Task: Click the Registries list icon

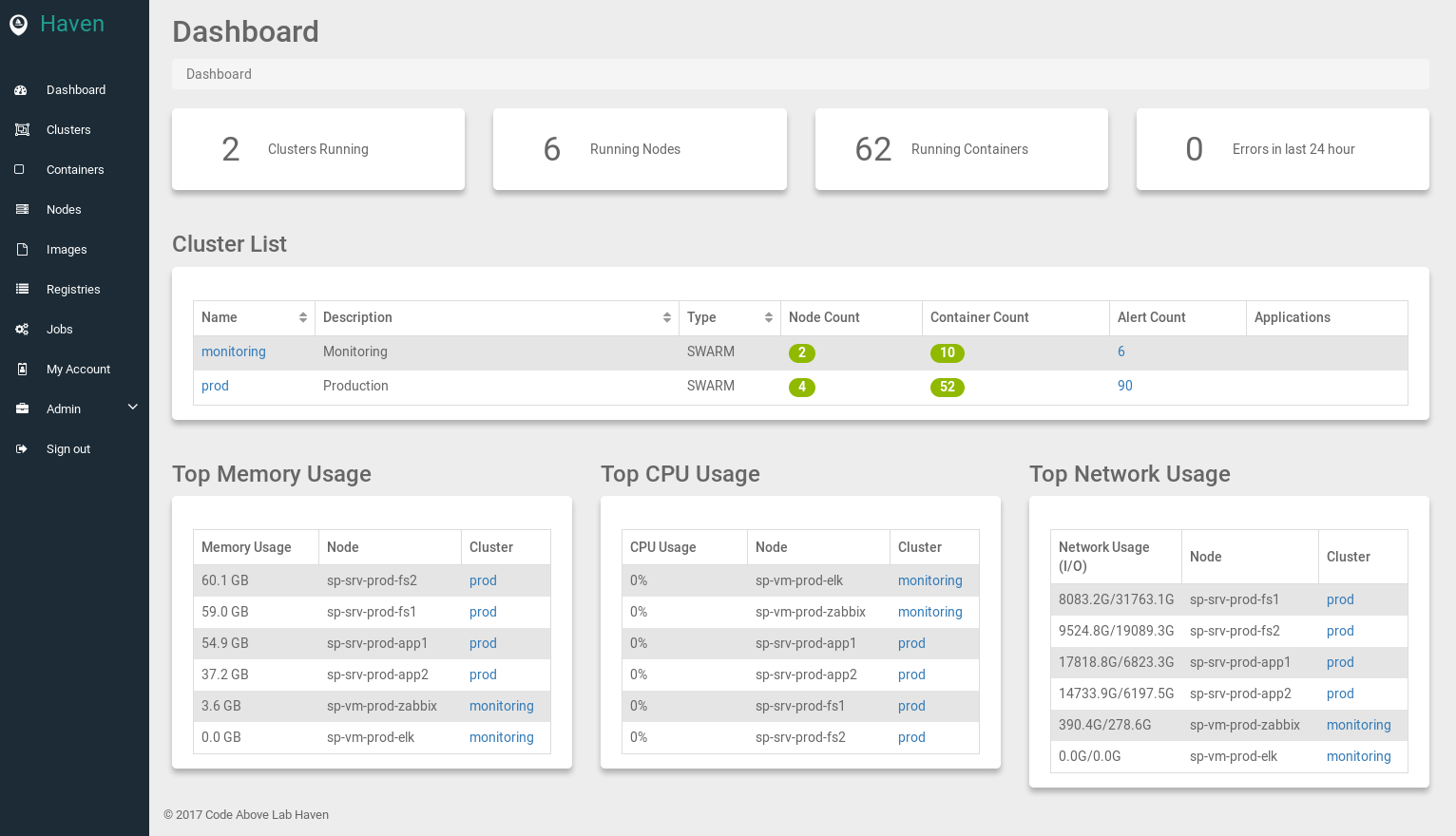Action: (x=22, y=290)
